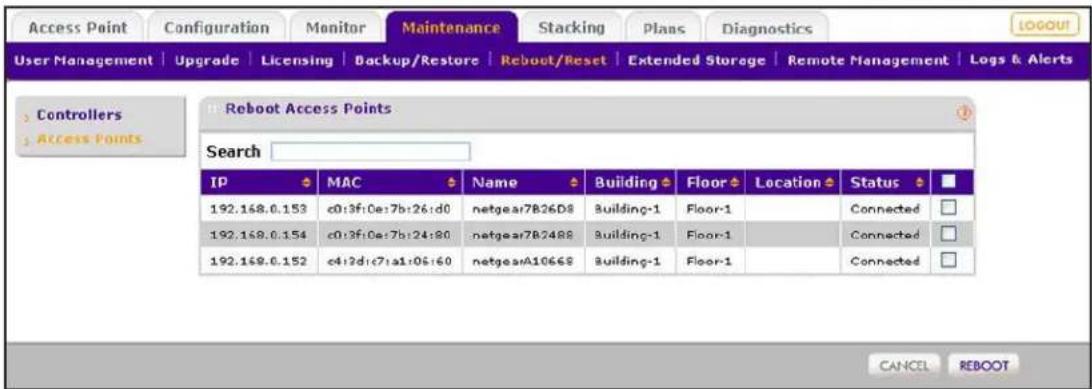Open the Diagnostics tab
The image size is (1092, 389).
(x=767, y=29)
